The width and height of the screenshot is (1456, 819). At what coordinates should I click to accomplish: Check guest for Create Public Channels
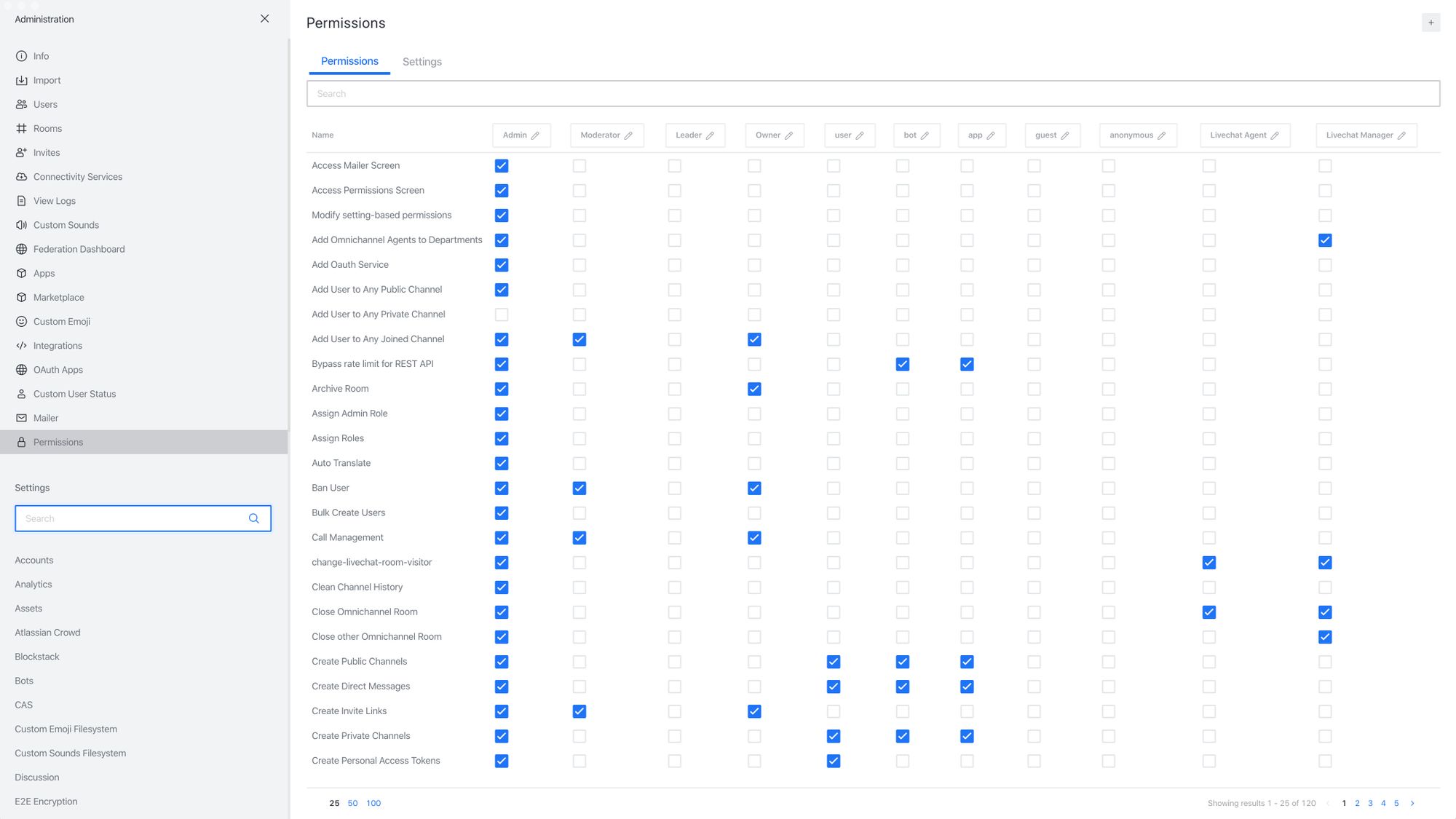1034,662
